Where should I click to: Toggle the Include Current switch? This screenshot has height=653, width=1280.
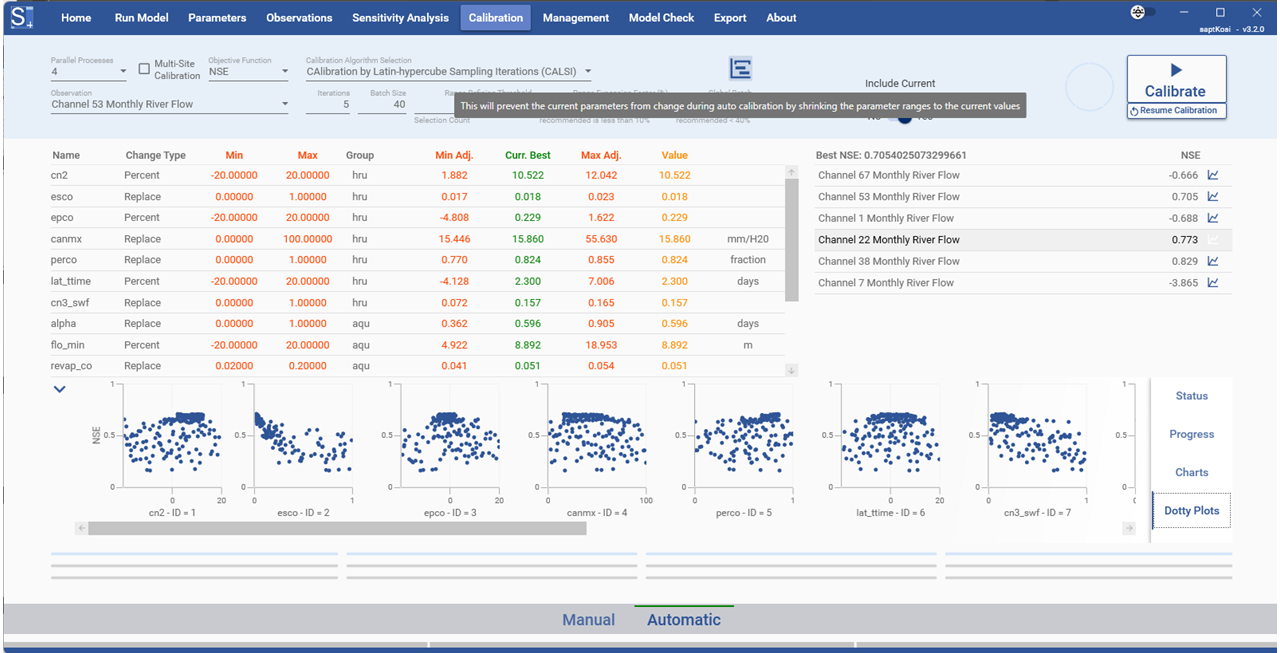904,117
